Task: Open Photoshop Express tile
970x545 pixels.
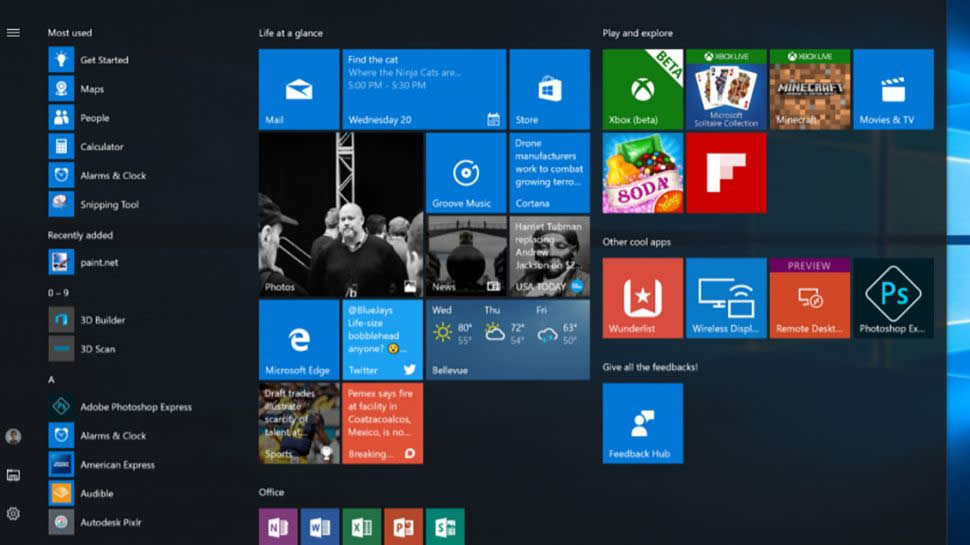Action: [x=893, y=298]
